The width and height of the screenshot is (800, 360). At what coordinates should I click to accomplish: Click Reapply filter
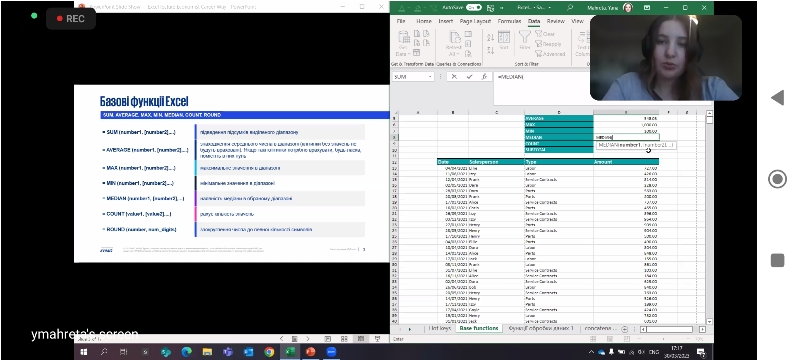point(549,44)
